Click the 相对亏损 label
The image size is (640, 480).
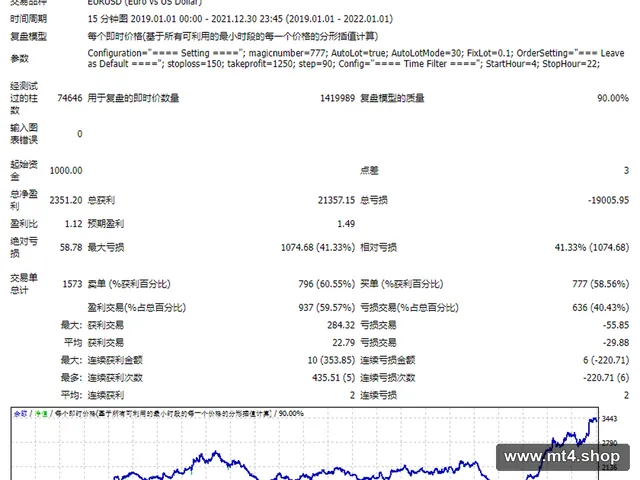point(378,247)
